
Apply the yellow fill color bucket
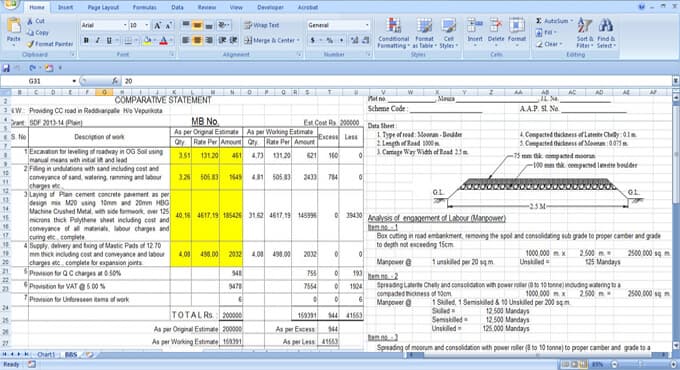tap(147, 40)
